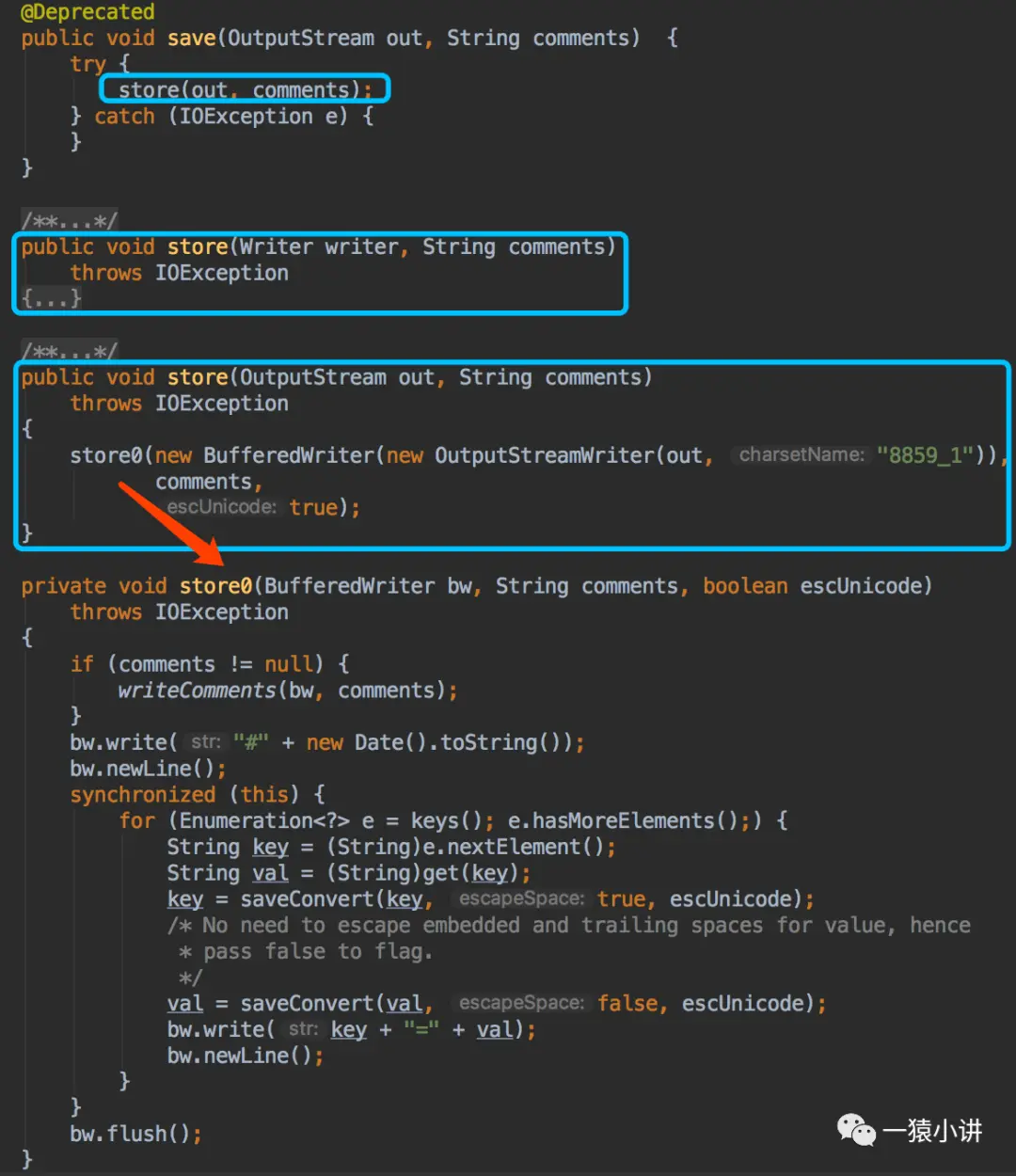The width and height of the screenshot is (1016, 1176).
Task: Click the try keyword in save method
Action: [x=87, y=65]
